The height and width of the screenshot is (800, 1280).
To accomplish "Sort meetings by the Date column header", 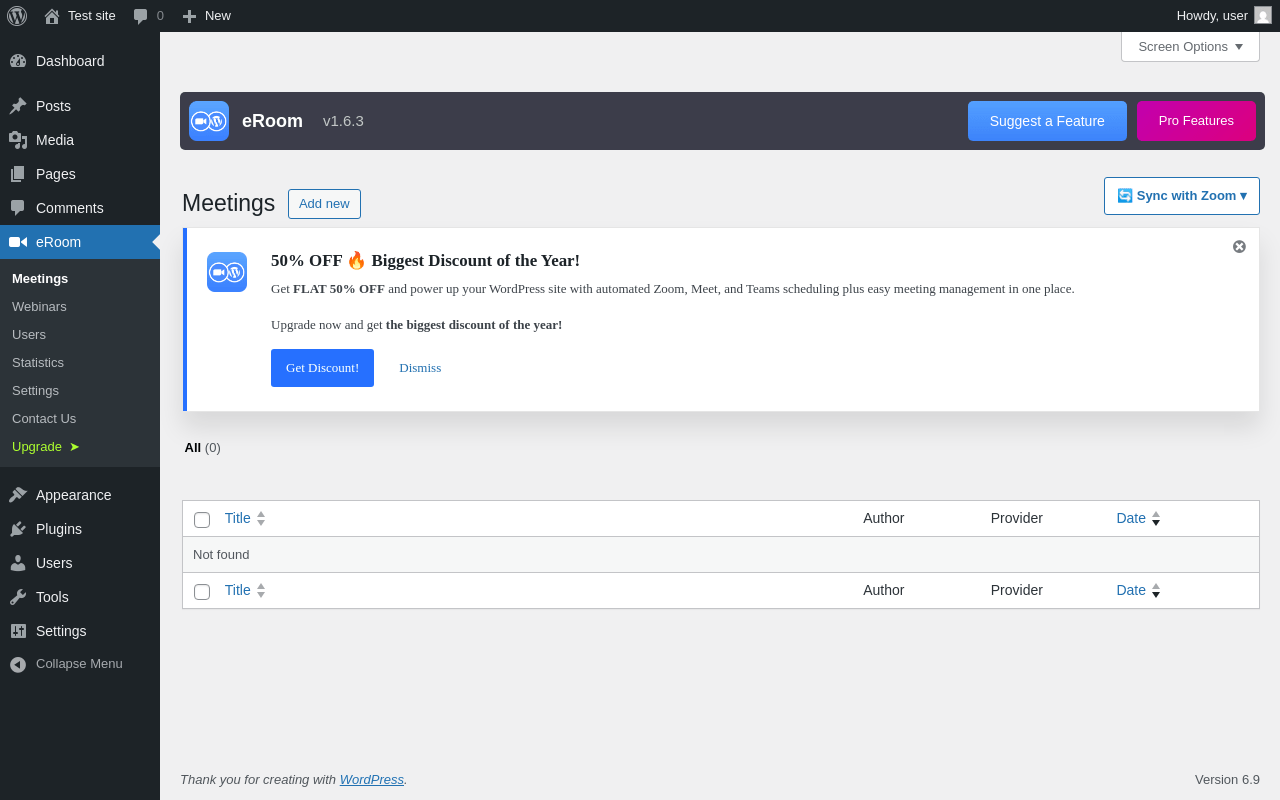I will tap(1131, 518).
